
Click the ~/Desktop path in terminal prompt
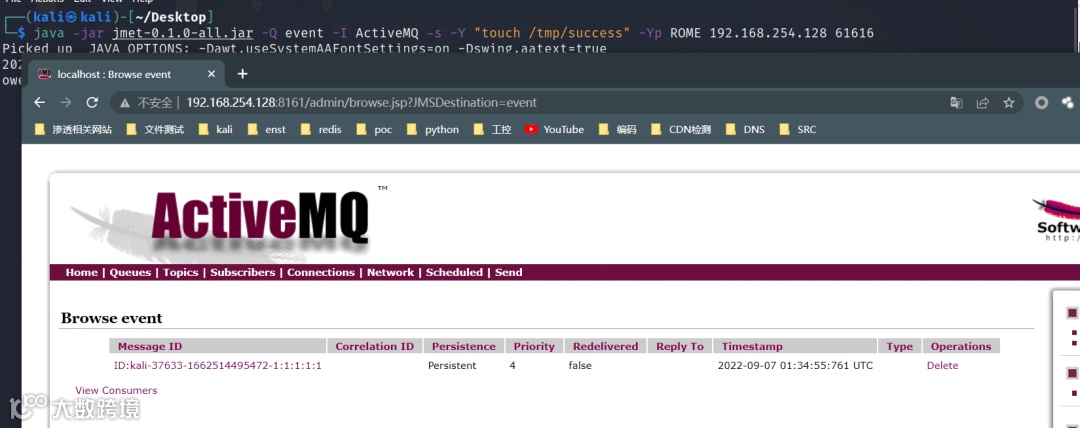[173, 17]
